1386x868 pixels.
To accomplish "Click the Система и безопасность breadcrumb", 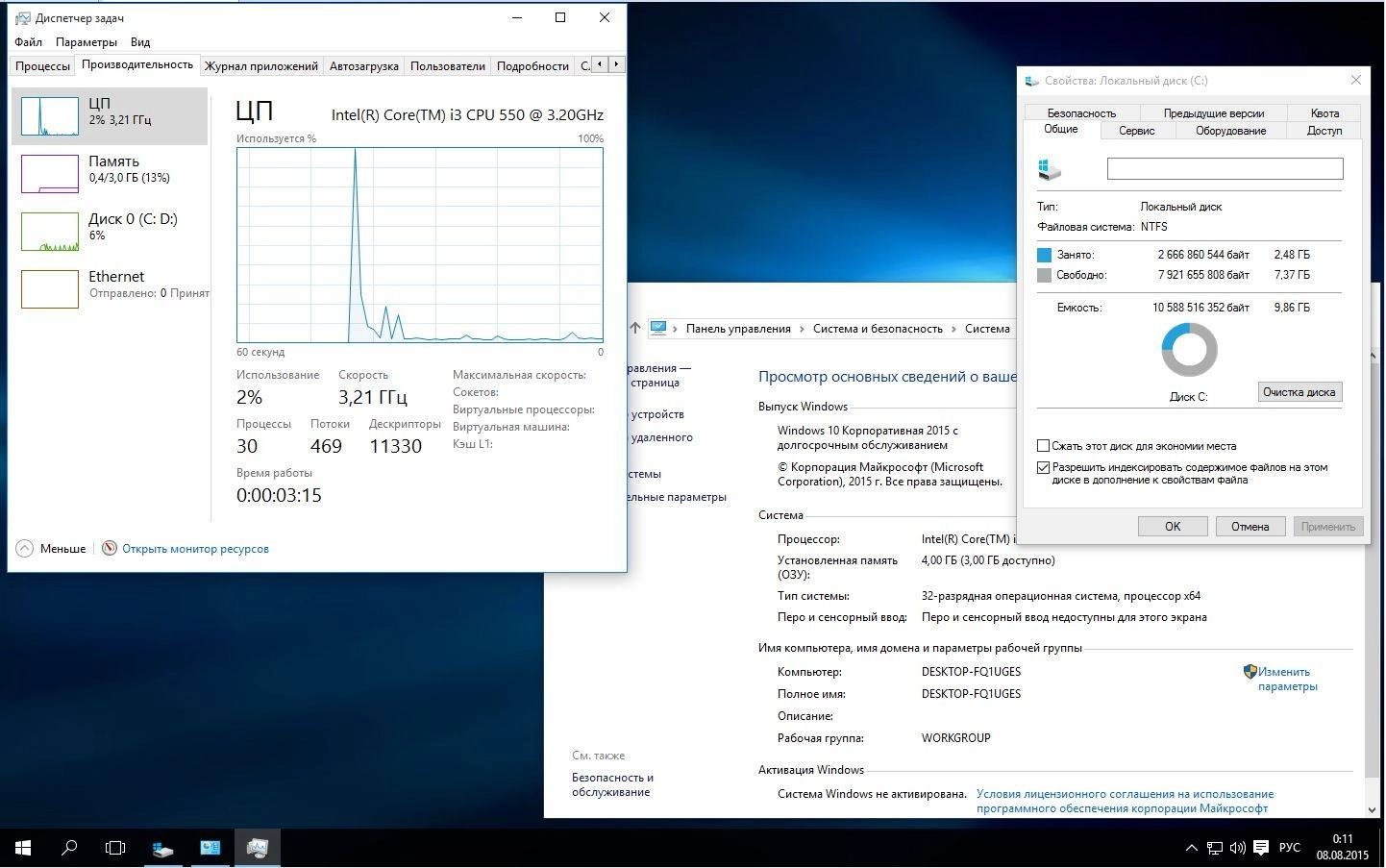I will [878, 329].
